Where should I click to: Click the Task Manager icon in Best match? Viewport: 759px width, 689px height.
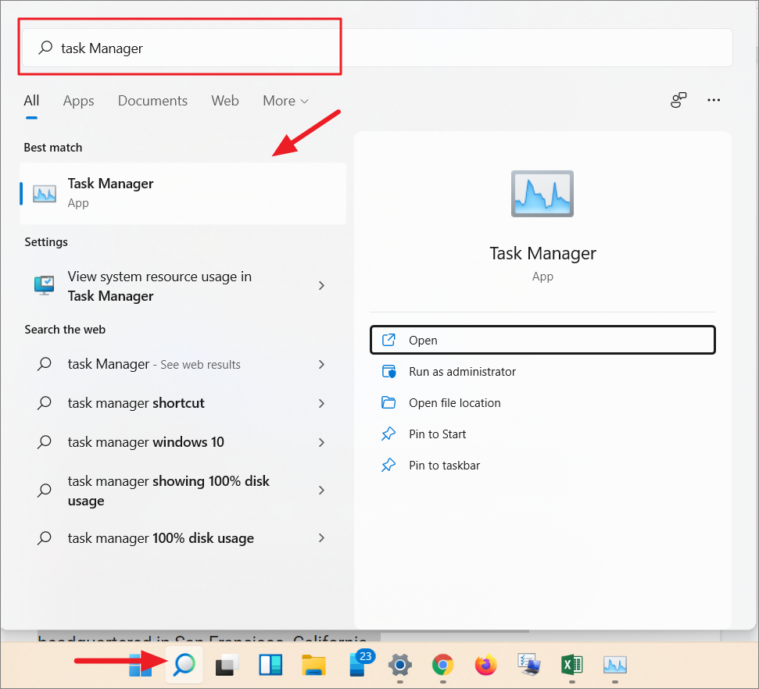[x=45, y=194]
